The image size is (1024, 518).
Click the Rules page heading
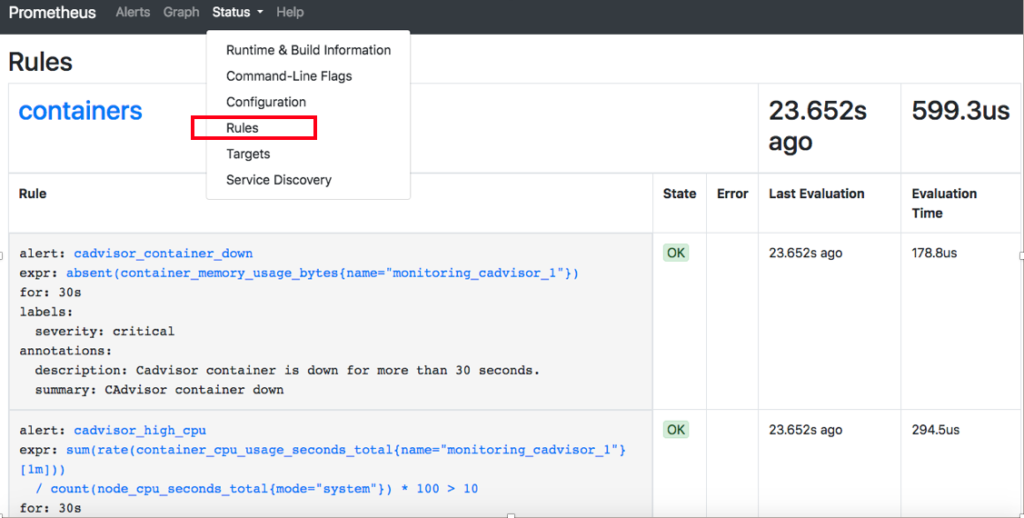click(x=40, y=62)
